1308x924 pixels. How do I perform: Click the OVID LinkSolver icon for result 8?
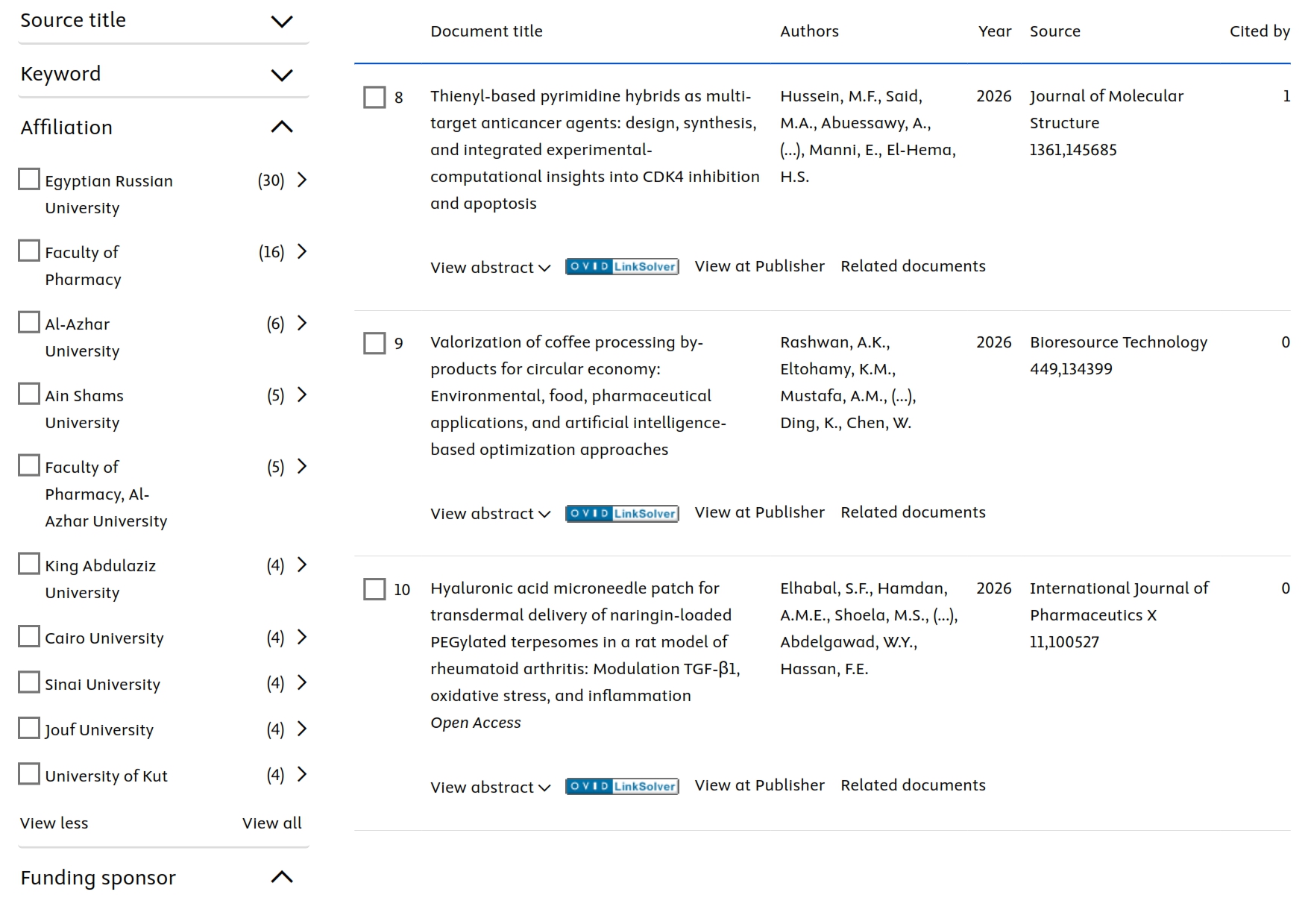coord(622,267)
